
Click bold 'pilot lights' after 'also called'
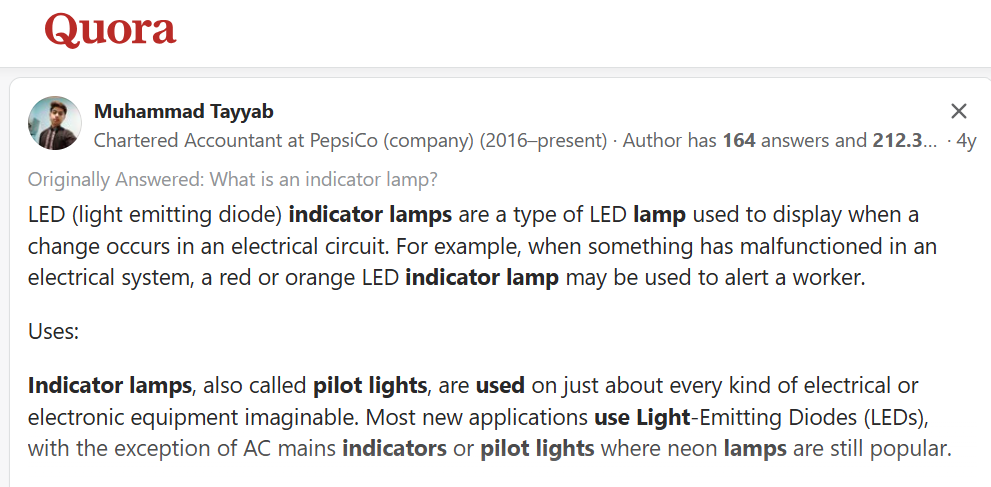pos(370,385)
